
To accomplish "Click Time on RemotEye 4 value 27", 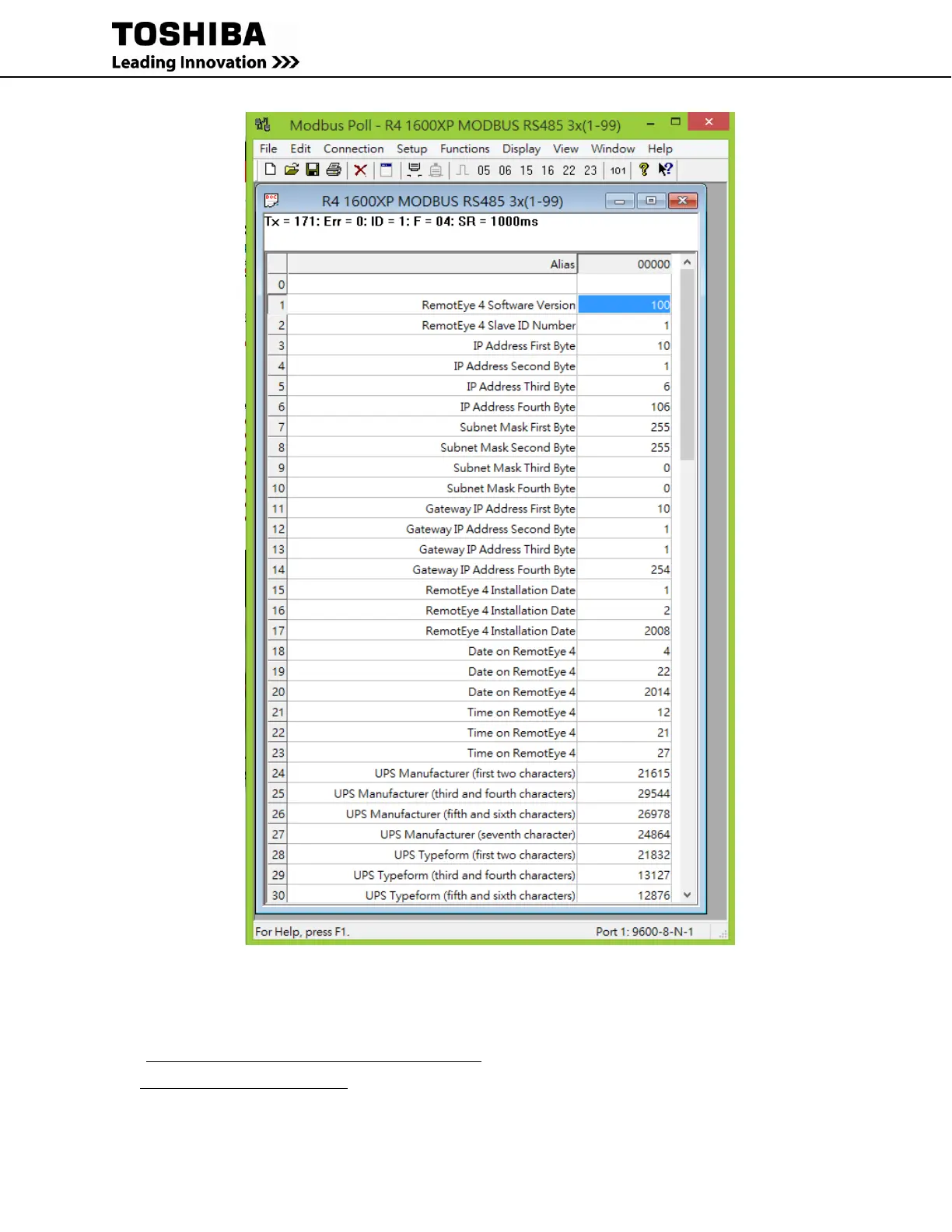I will [625, 753].
